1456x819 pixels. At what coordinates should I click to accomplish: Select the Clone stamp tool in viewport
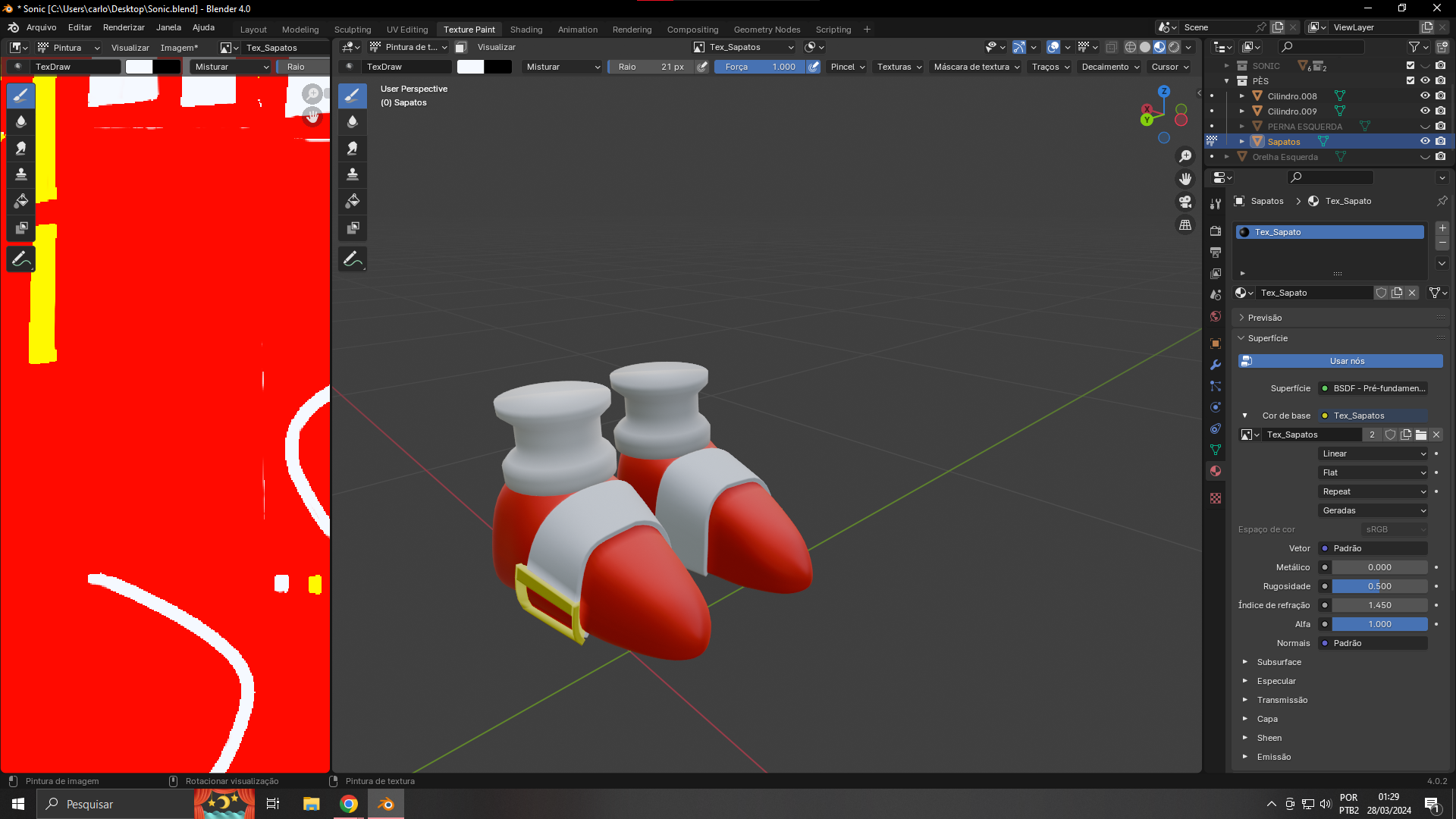click(353, 175)
